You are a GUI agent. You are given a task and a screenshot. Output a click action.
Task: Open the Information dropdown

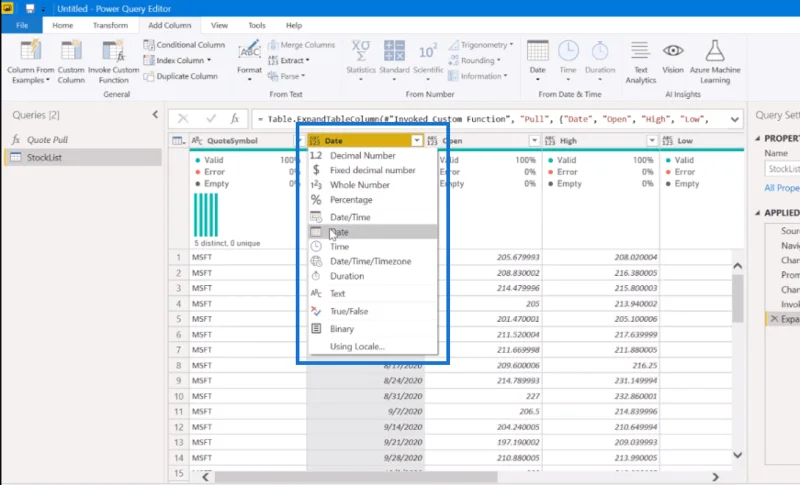click(x=478, y=76)
